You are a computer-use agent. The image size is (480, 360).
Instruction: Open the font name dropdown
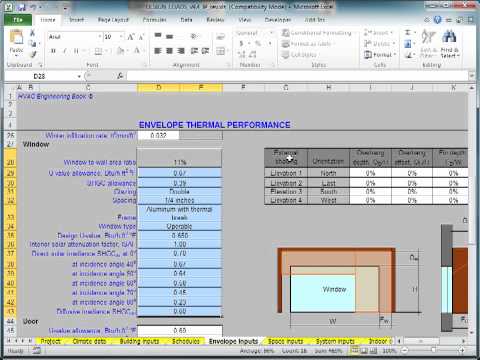99,36
